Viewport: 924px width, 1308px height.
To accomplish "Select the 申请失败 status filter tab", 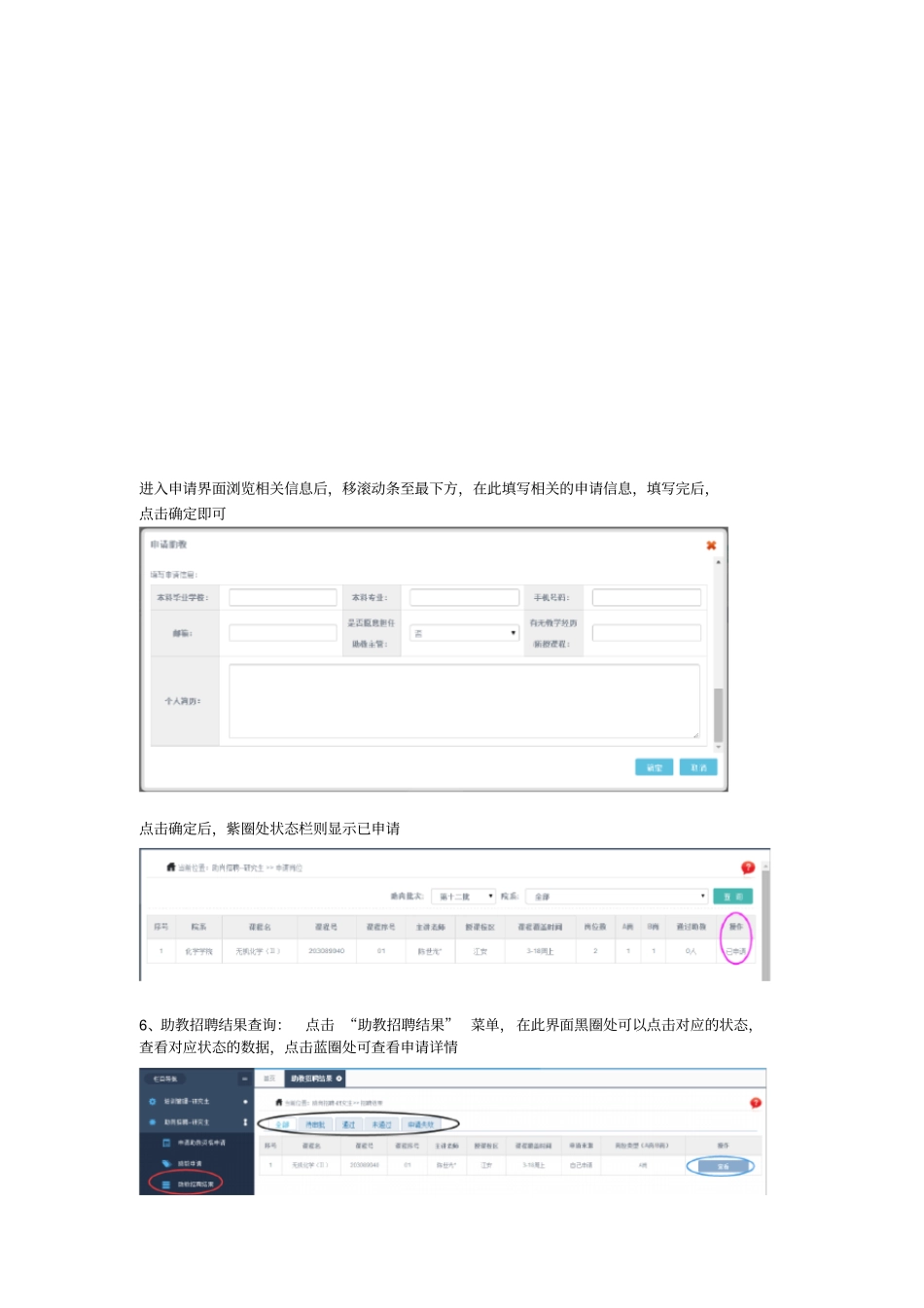I will (420, 1124).
